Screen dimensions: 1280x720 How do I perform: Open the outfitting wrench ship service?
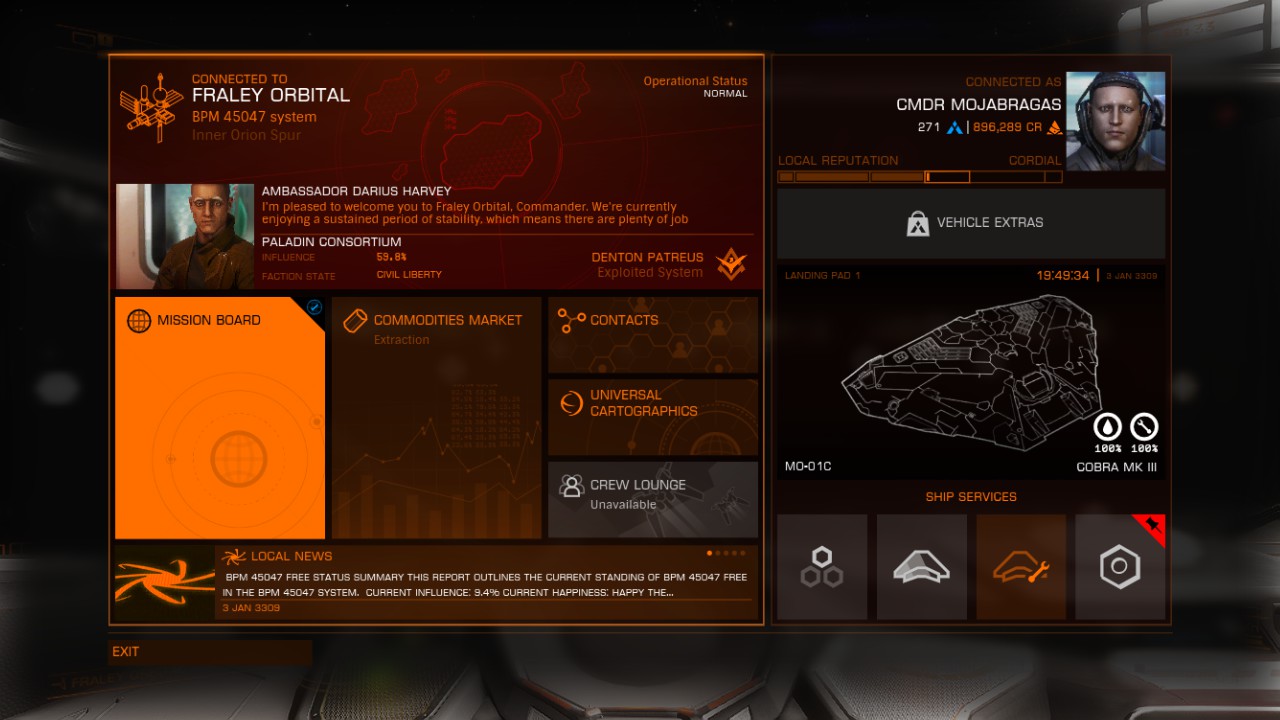[1021, 567]
